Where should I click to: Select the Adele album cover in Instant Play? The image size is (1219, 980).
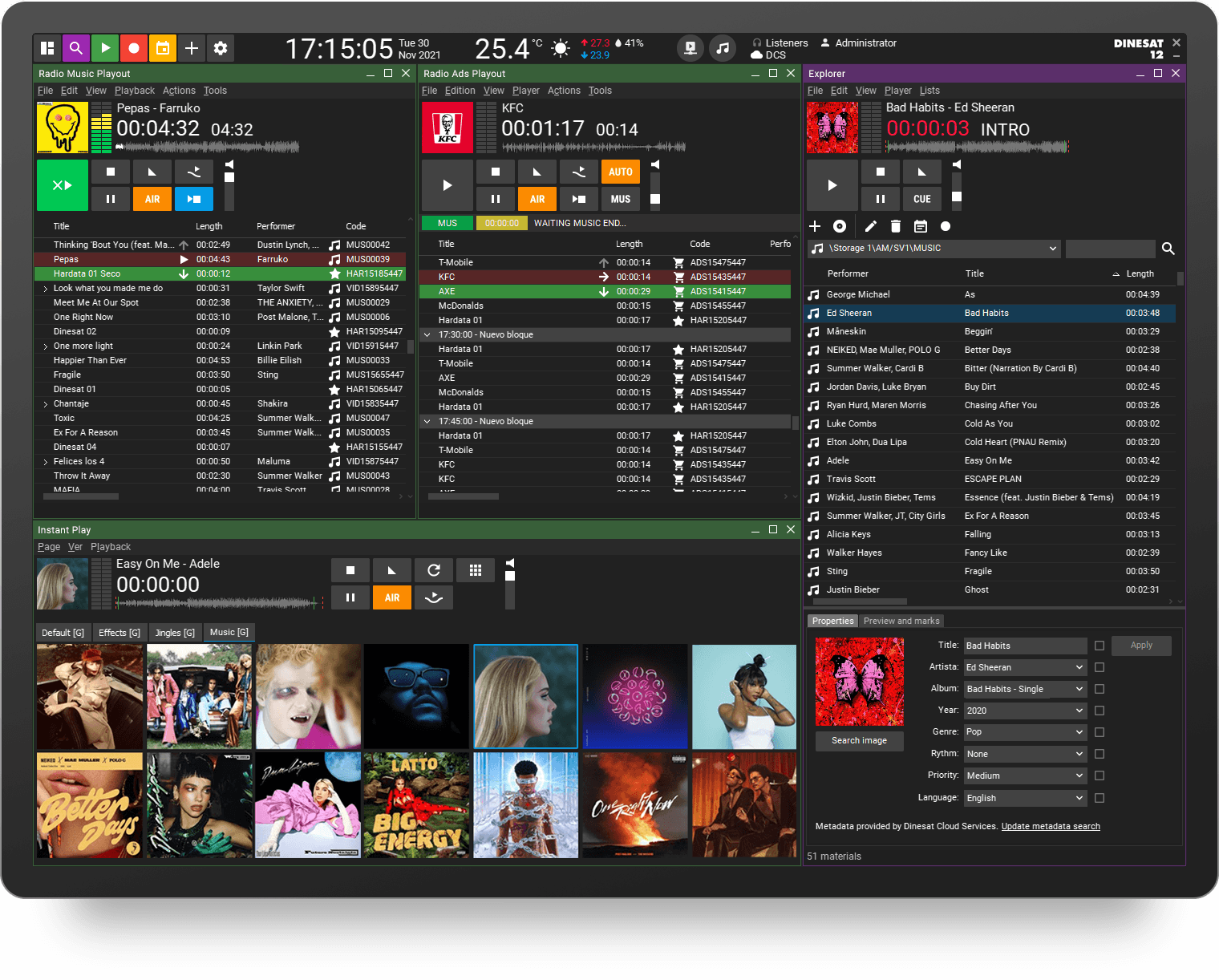(x=525, y=695)
